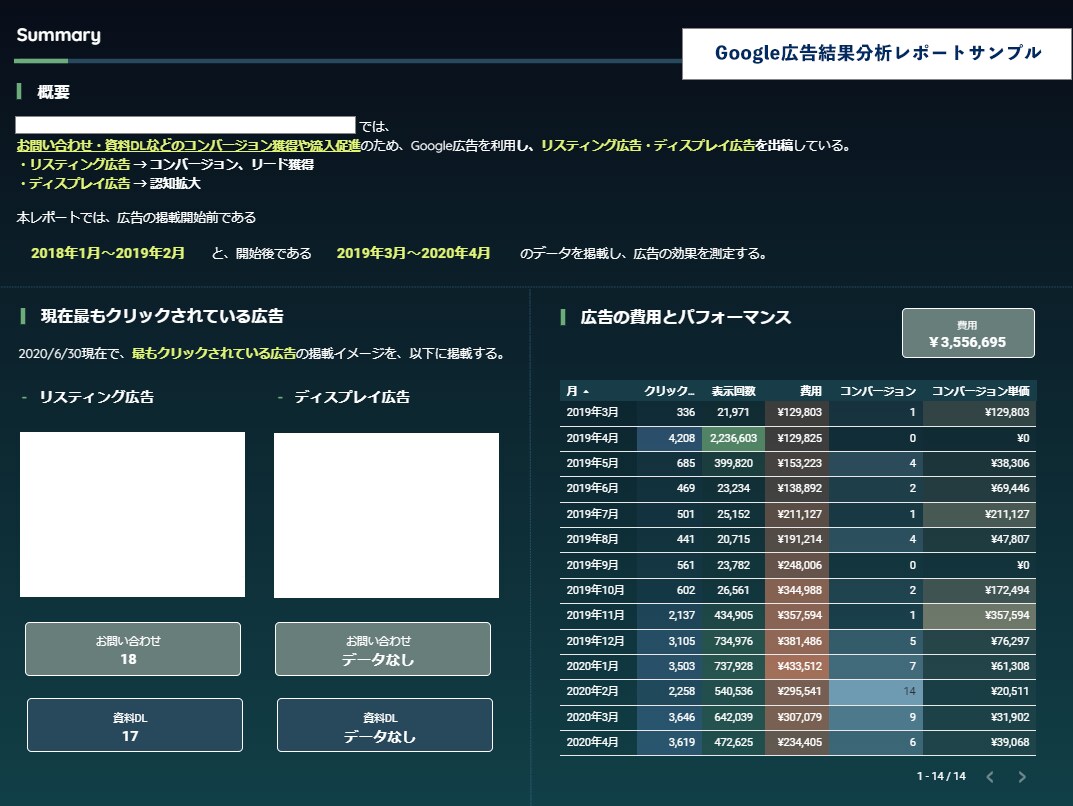Click the 1 - 14 / 14 pagination text

pyautogui.click(x=941, y=776)
